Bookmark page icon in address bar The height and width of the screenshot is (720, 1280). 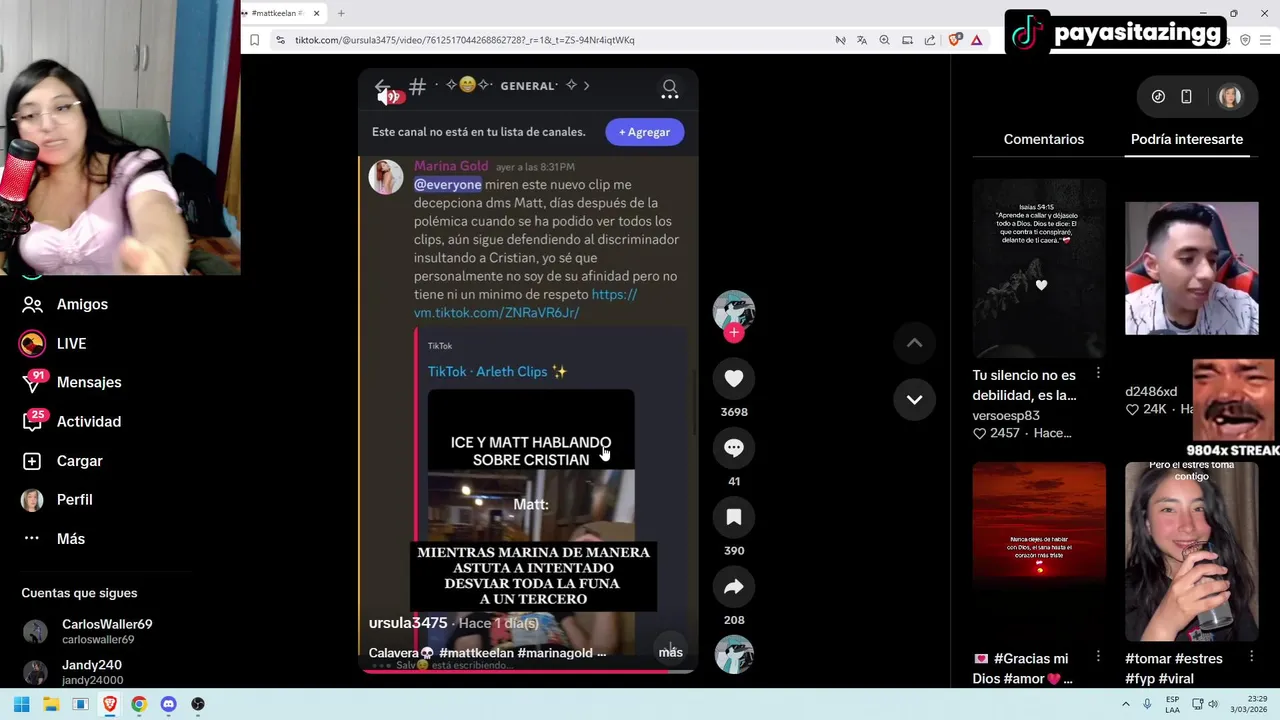(255, 40)
